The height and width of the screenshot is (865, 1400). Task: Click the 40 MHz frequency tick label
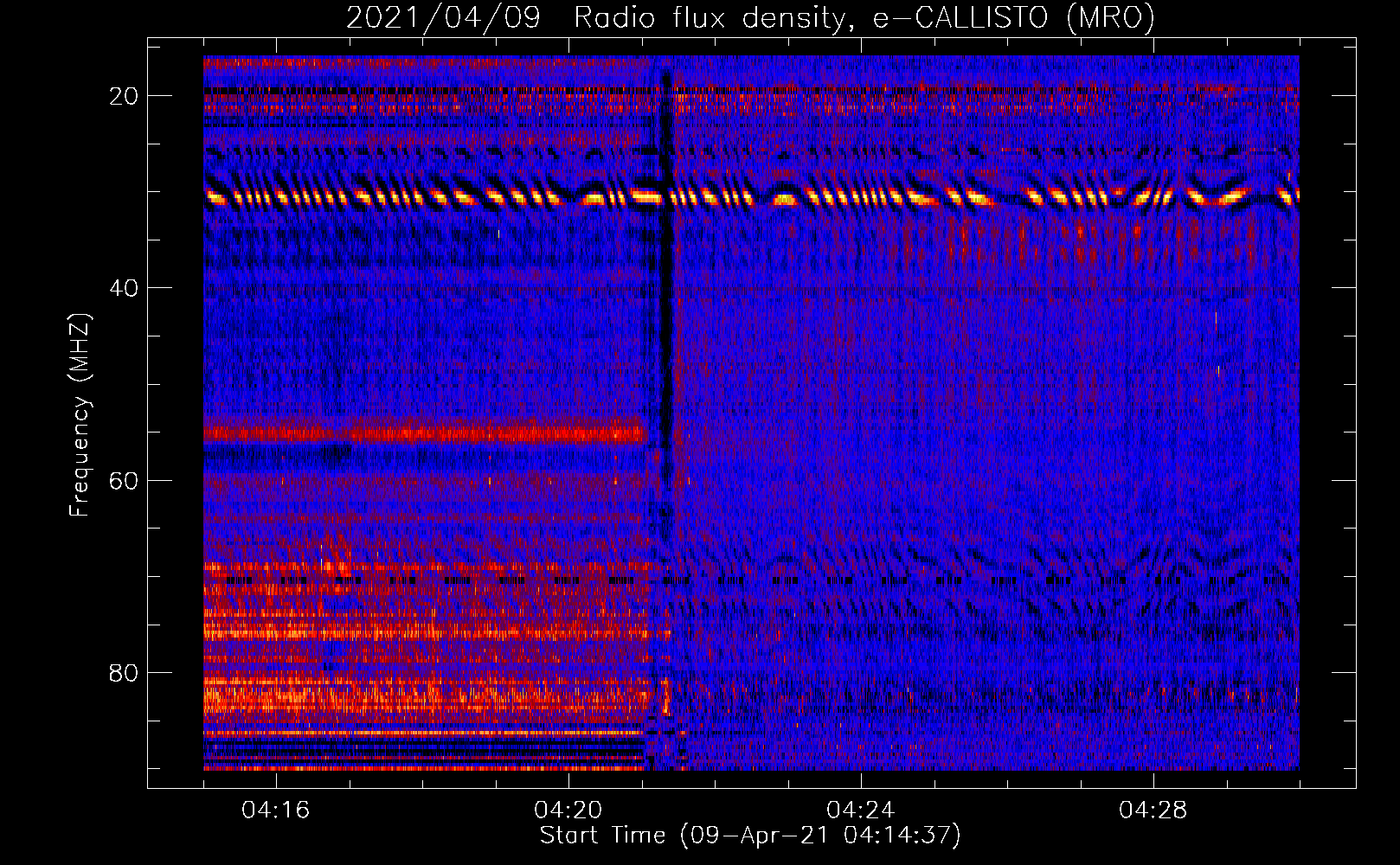(124, 288)
